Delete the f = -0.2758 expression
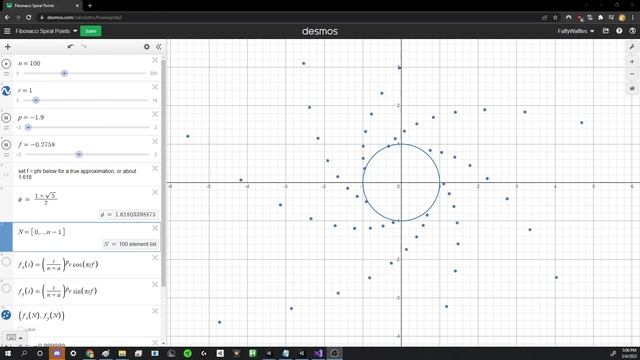The width and height of the screenshot is (640, 360). 155,141
